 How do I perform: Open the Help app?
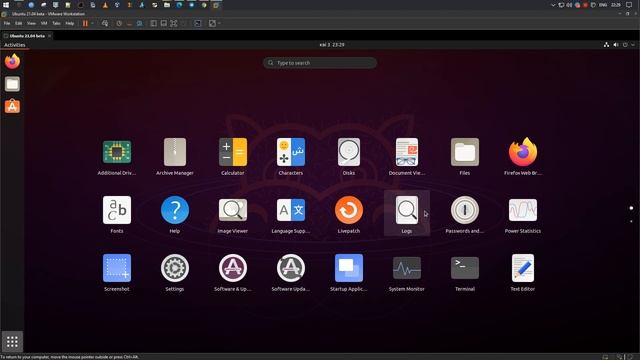tap(175, 215)
